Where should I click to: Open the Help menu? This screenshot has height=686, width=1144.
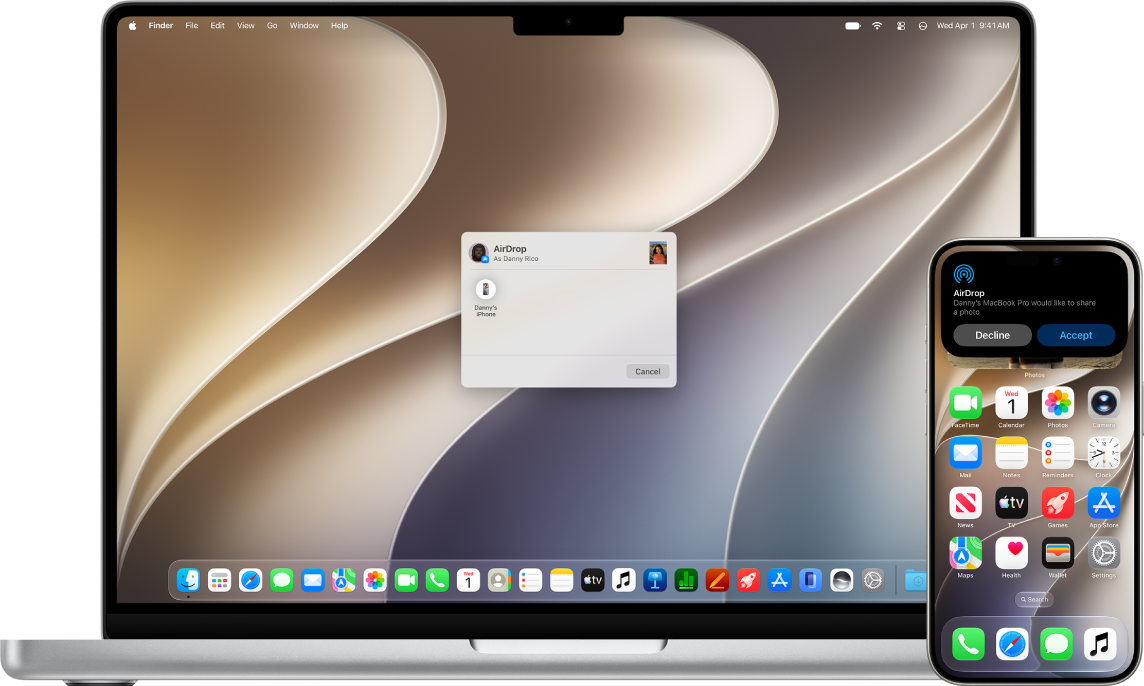(339, 26)
